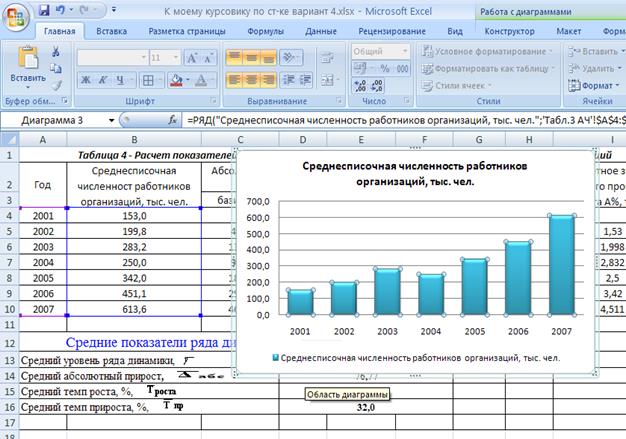Decrease the indent

point(288,80)
